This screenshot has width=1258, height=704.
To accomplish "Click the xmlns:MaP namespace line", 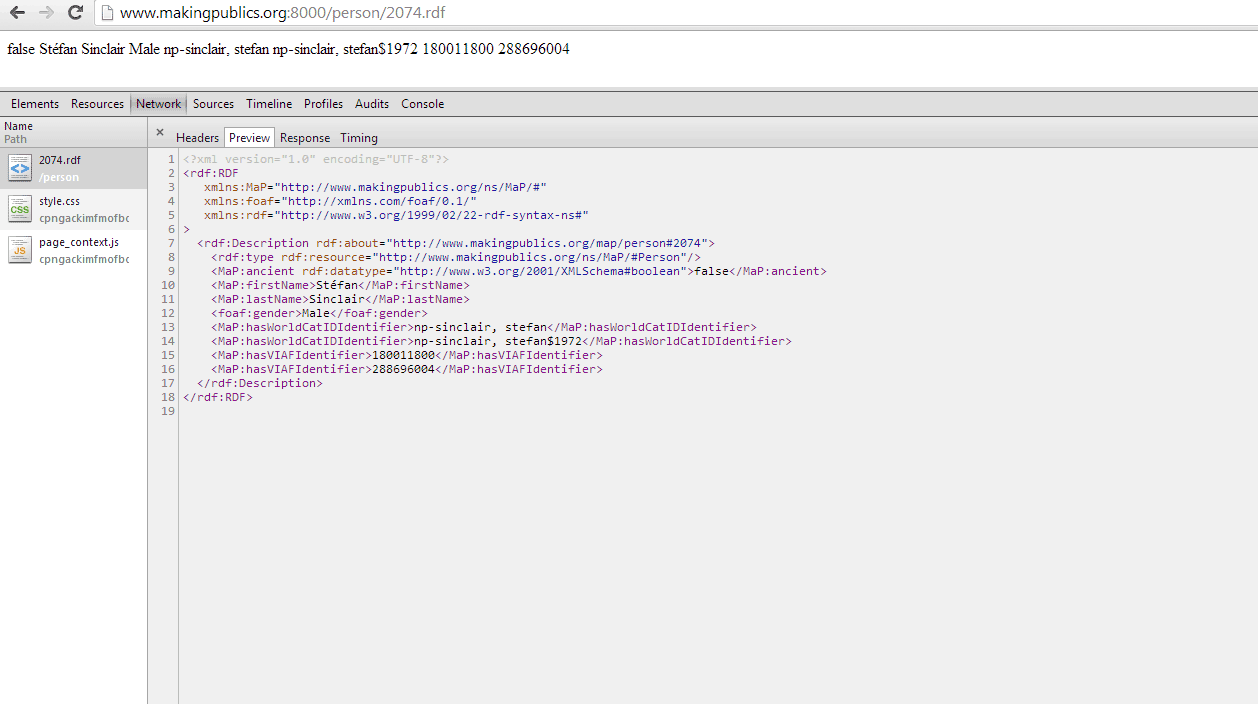I will tap(375, 187).
